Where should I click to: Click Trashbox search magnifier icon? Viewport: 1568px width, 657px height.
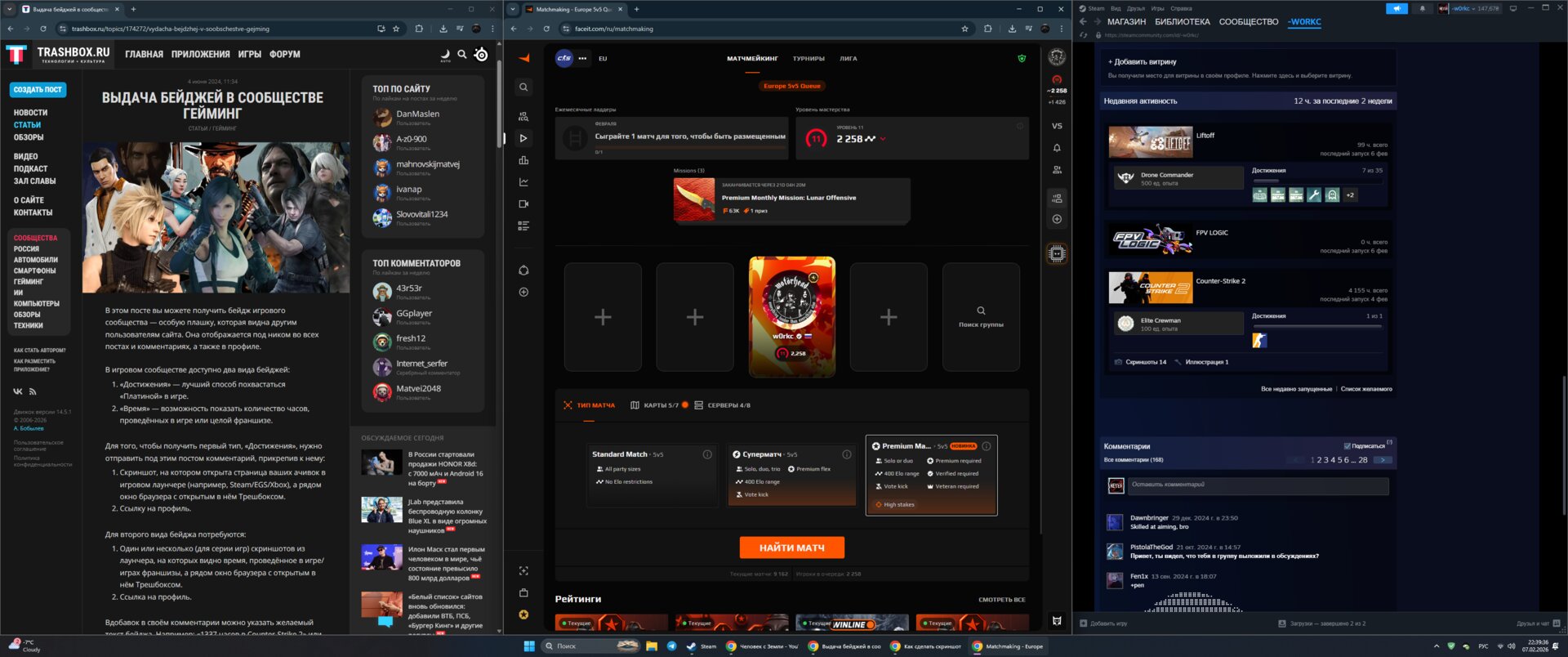pos(462,54)
